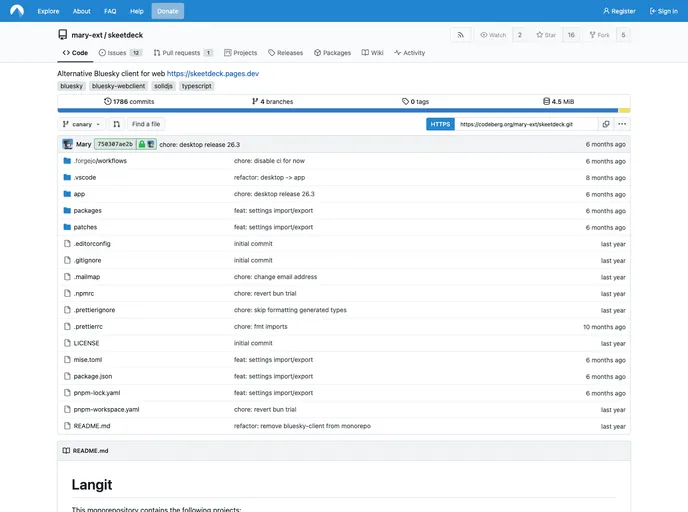Click the .forgejo folder icon
This screenshot has width=688, height=512.
[x=67, y=161]
